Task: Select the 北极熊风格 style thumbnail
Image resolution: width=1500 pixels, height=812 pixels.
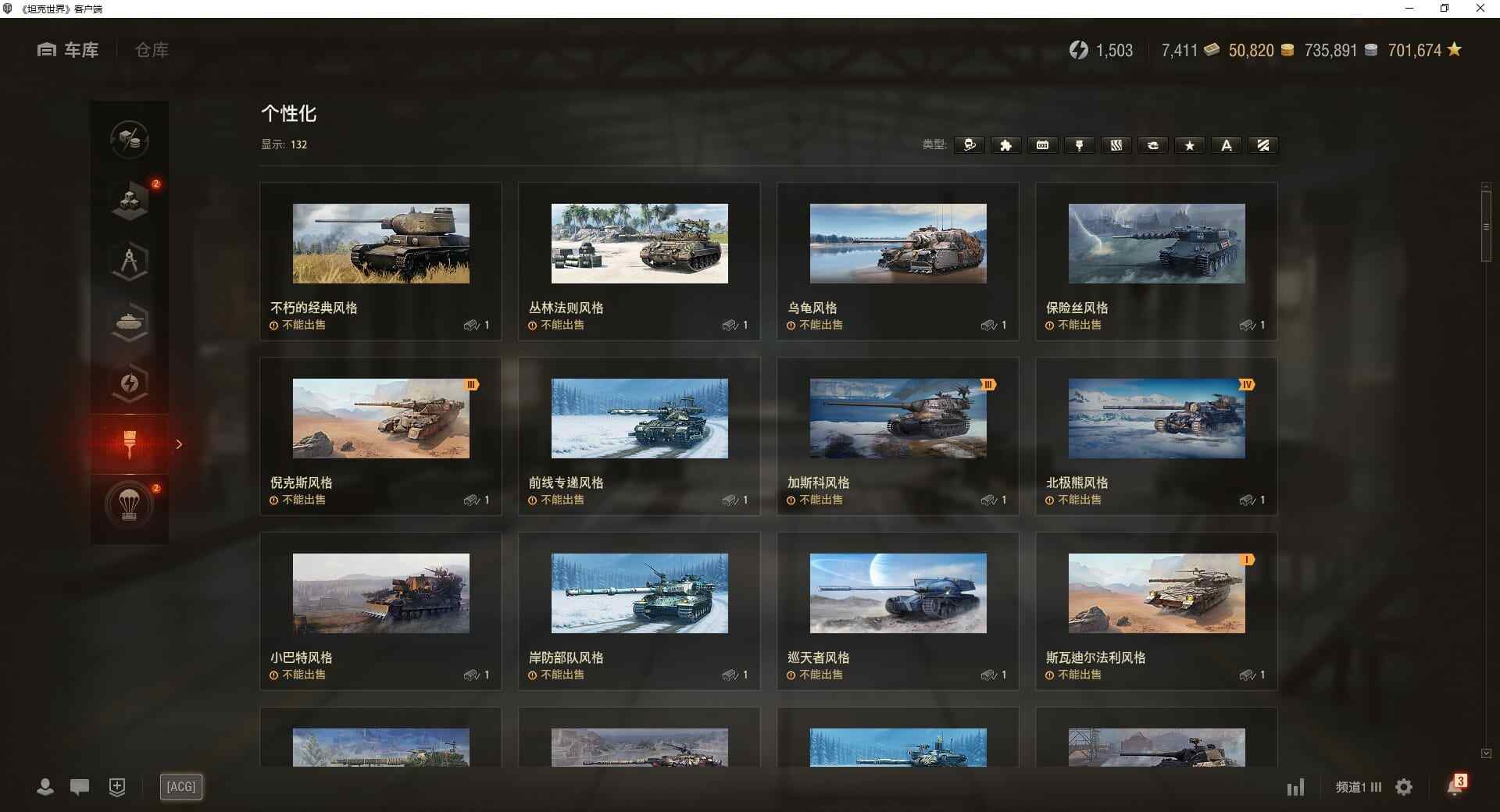Action: click(1156, 418)
